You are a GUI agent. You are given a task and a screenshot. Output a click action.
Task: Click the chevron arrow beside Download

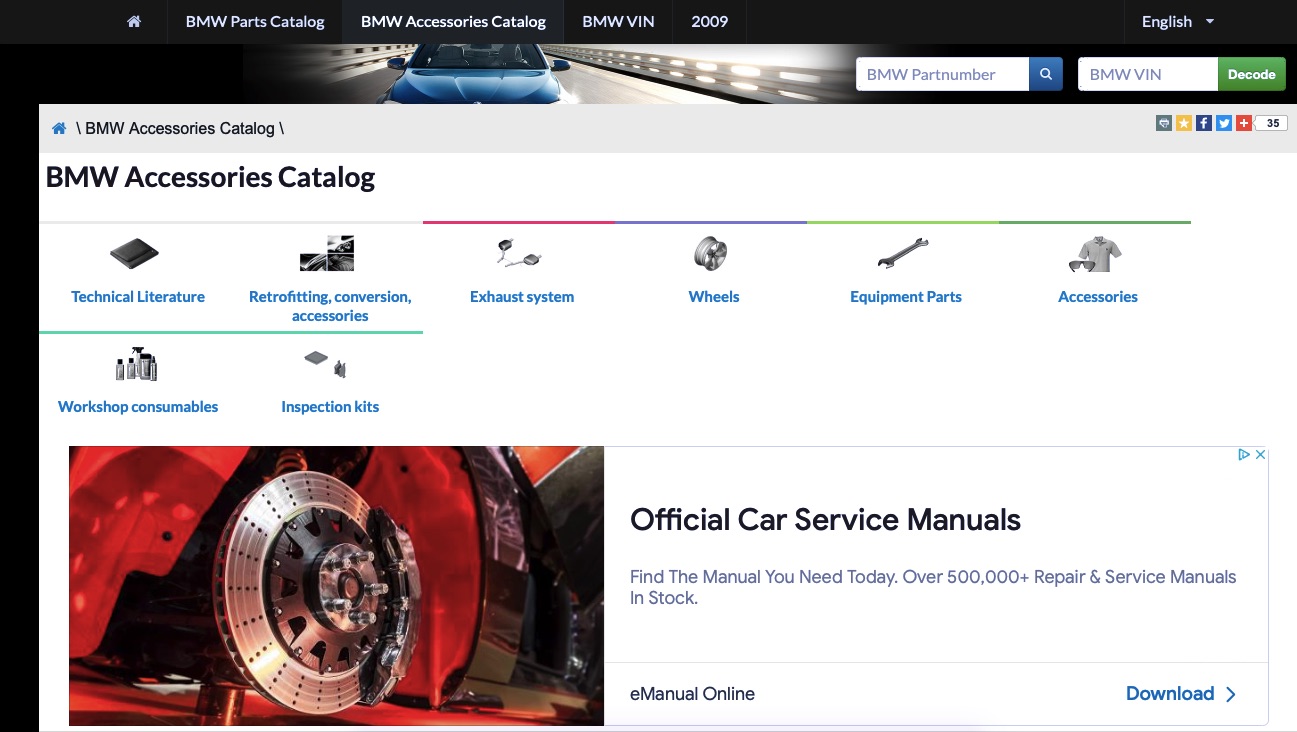click(1231, 694)
